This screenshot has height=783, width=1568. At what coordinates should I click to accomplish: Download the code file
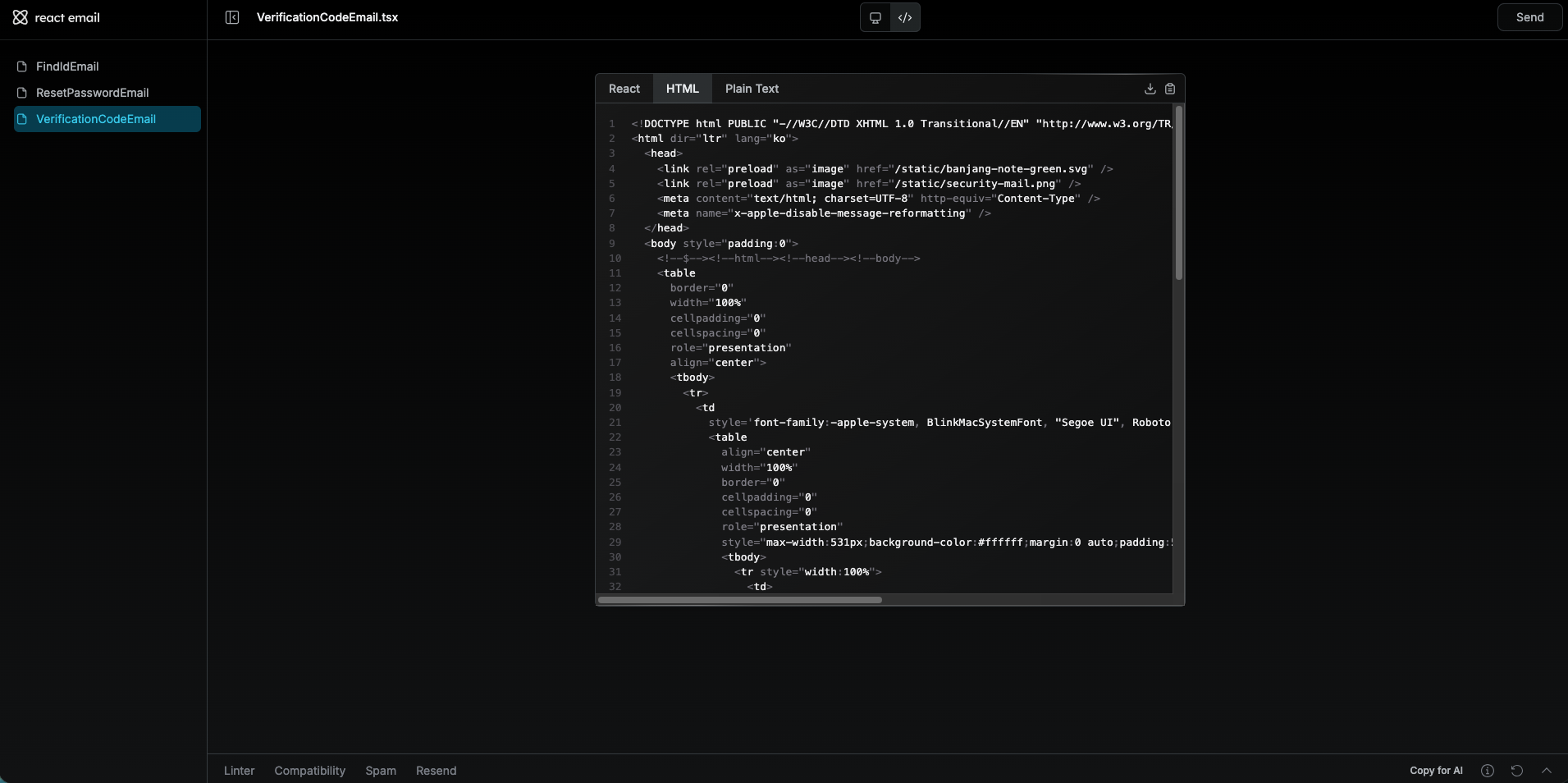coord(1150,89)
